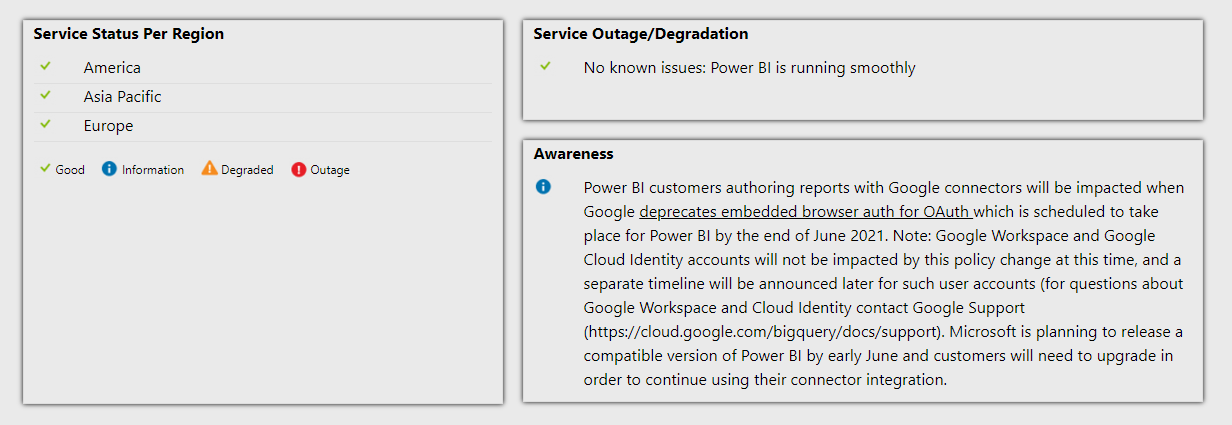Click the Information legend label
The height and width of the screenshot is (425, 1232).
(x=153, y=170)
